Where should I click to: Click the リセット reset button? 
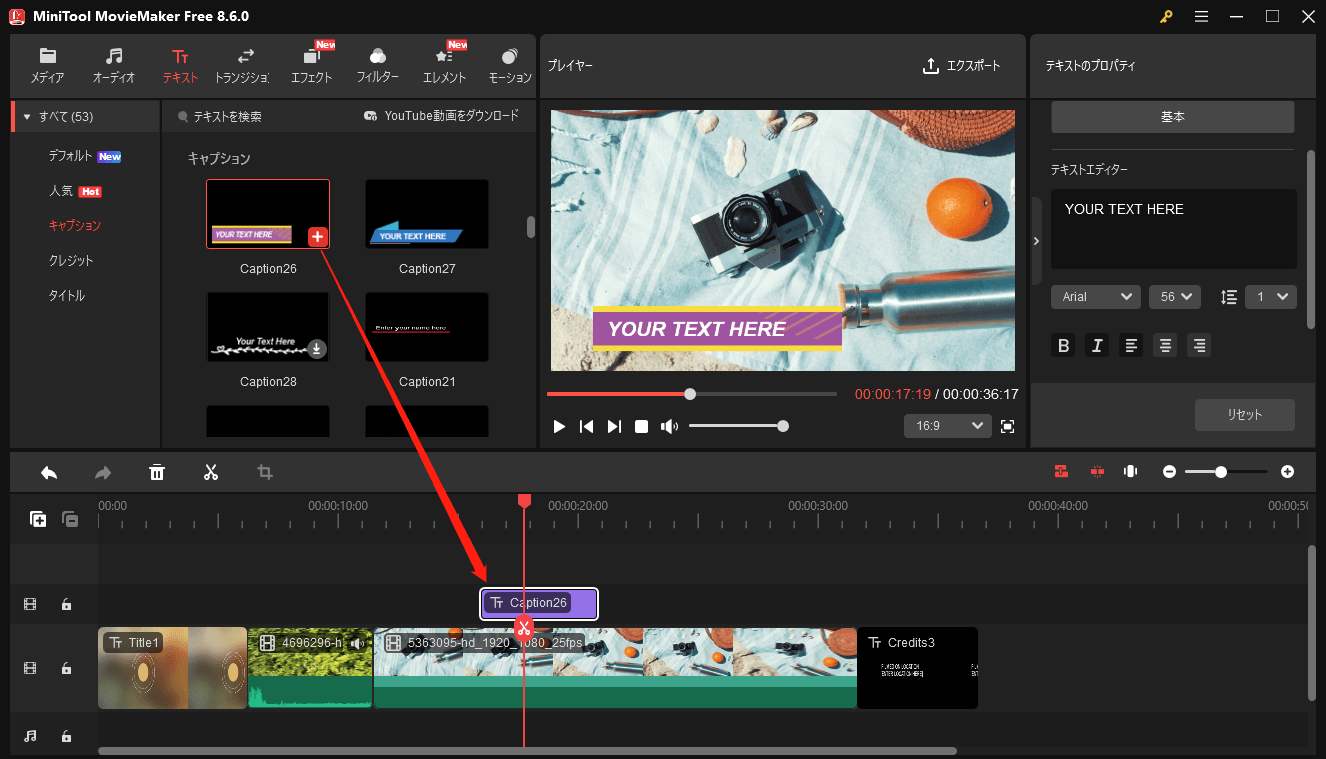(1244, 415)
